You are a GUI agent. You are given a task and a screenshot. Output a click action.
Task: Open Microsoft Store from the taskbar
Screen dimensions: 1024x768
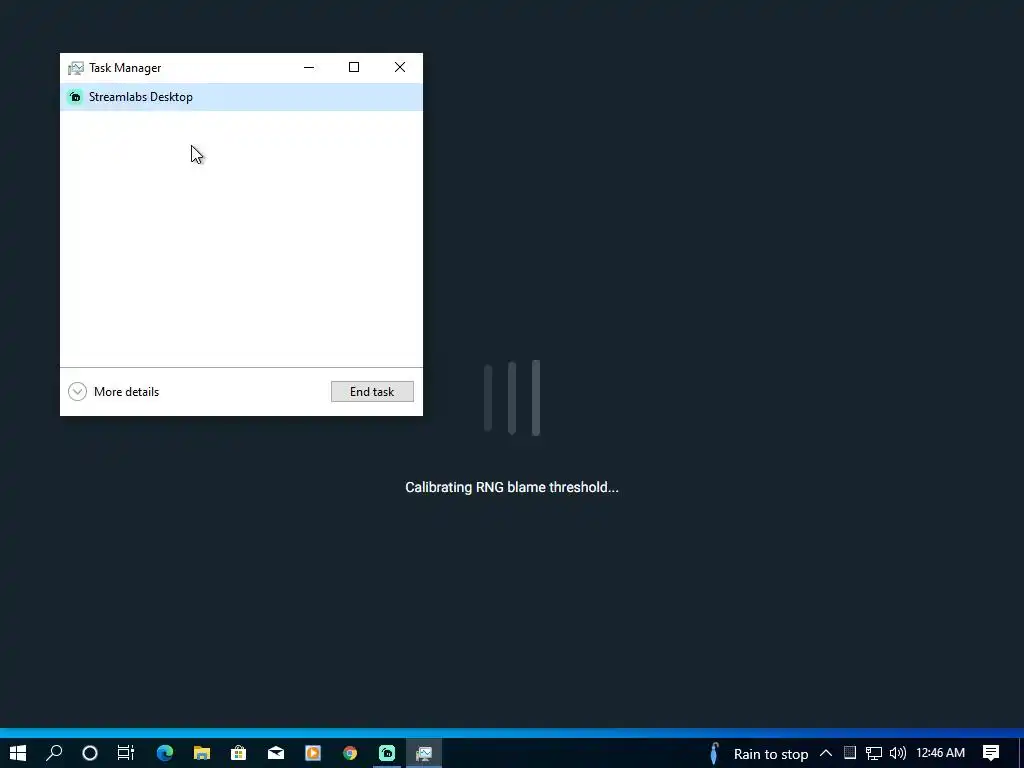238,753
